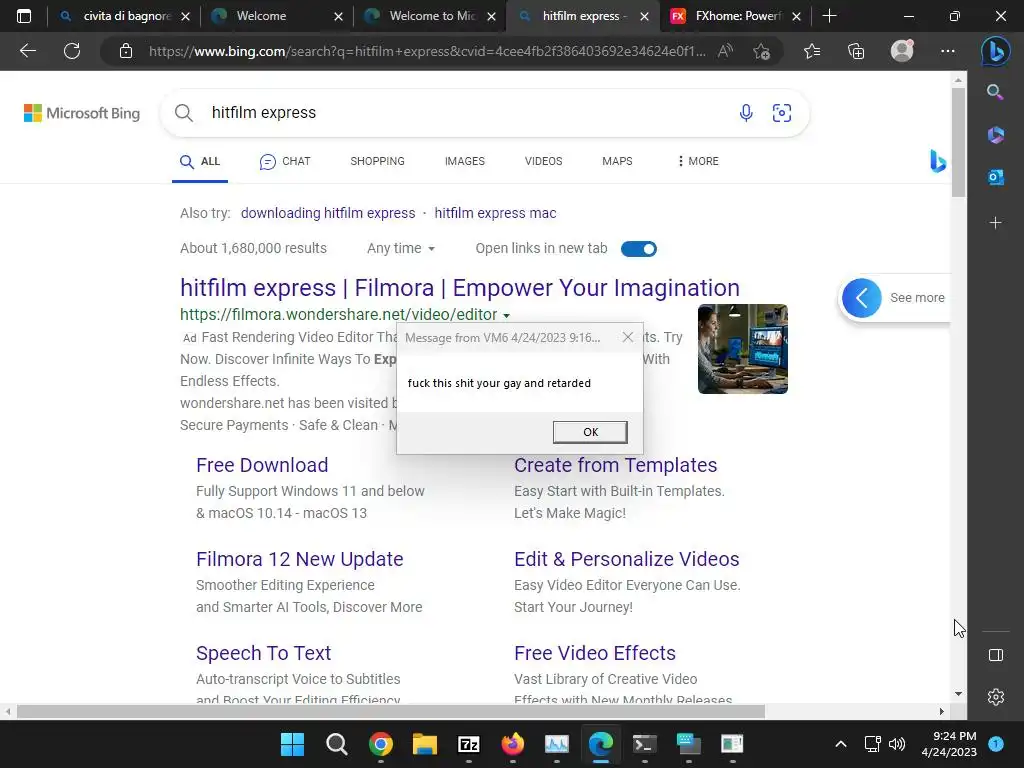
Task: Open the sidebar search icon
Action: point(995,92)
